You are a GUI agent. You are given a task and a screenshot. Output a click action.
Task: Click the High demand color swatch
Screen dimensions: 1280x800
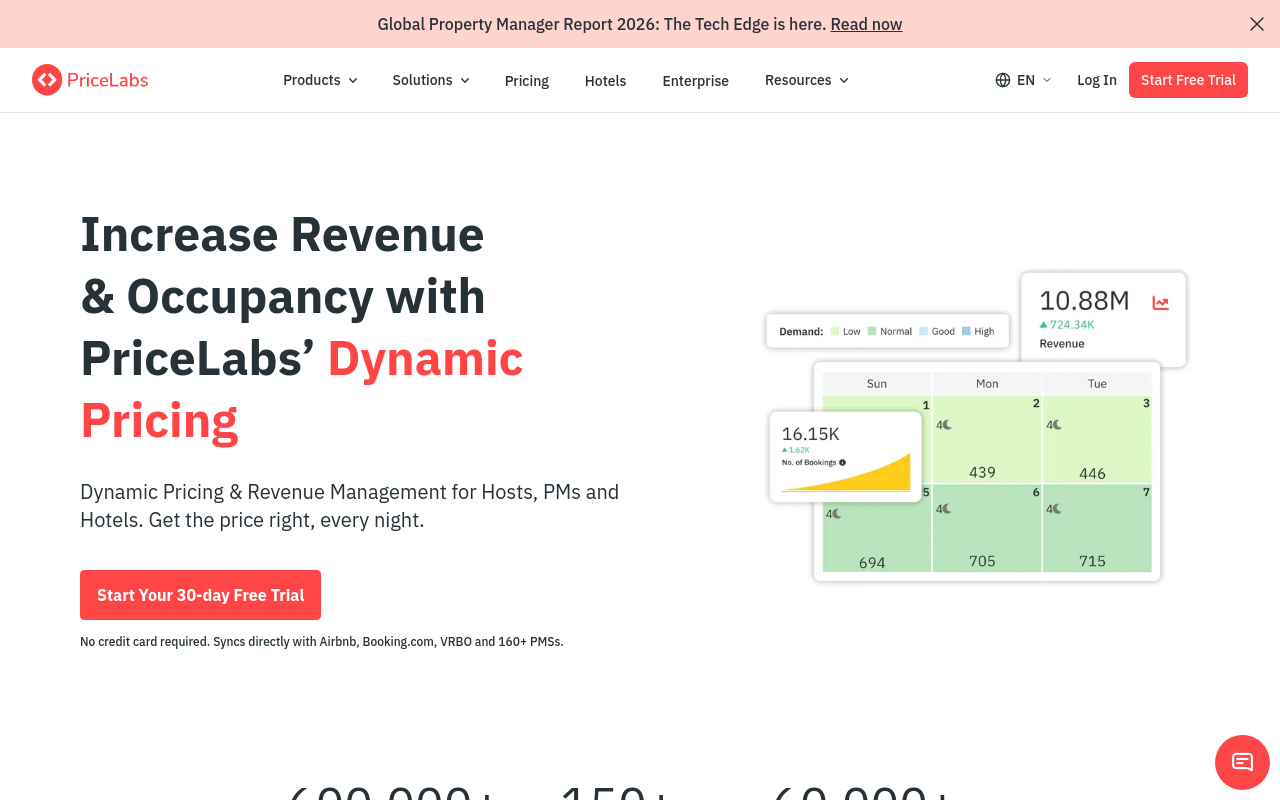point(966,331)
